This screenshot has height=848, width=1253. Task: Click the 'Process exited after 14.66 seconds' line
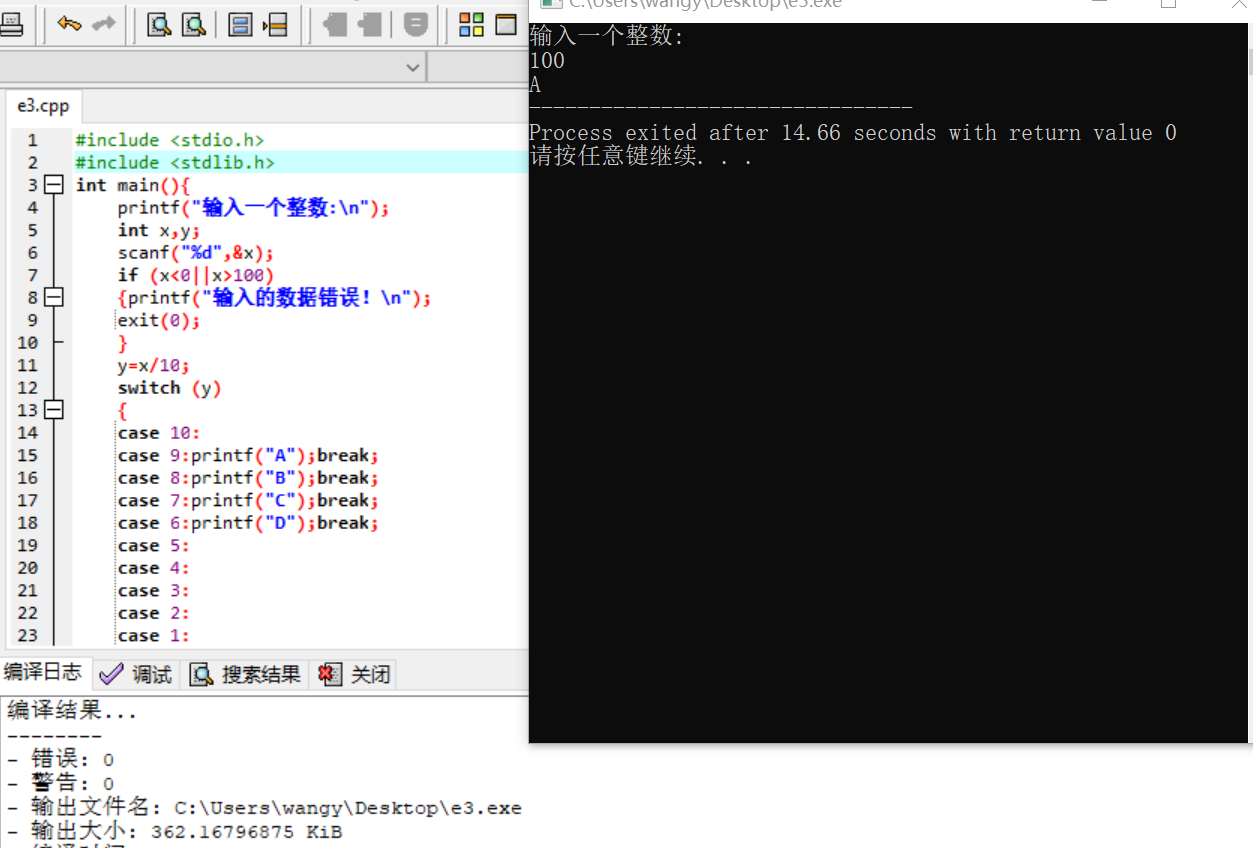(x=853, y=133)
